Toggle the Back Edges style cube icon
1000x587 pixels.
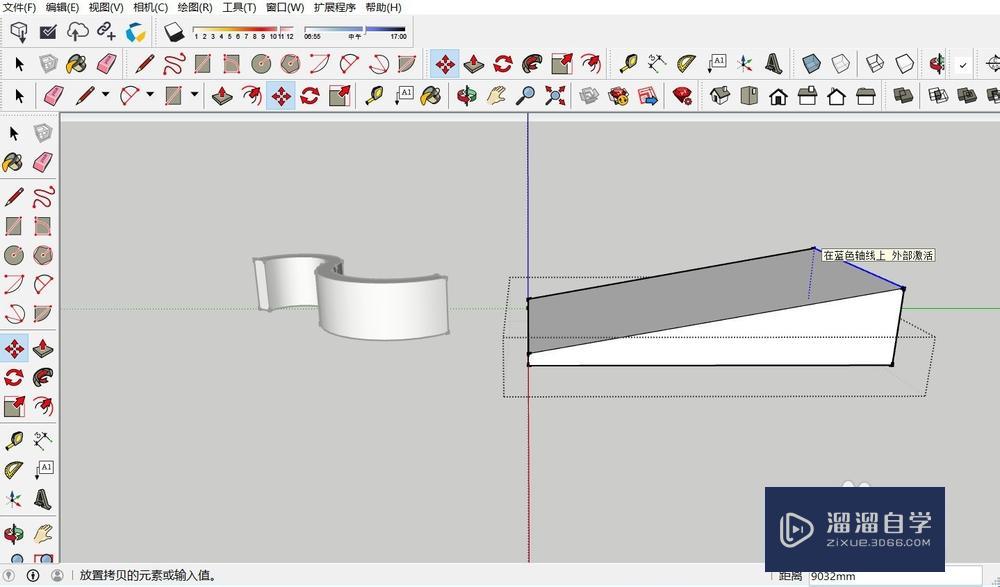point(841,64)
